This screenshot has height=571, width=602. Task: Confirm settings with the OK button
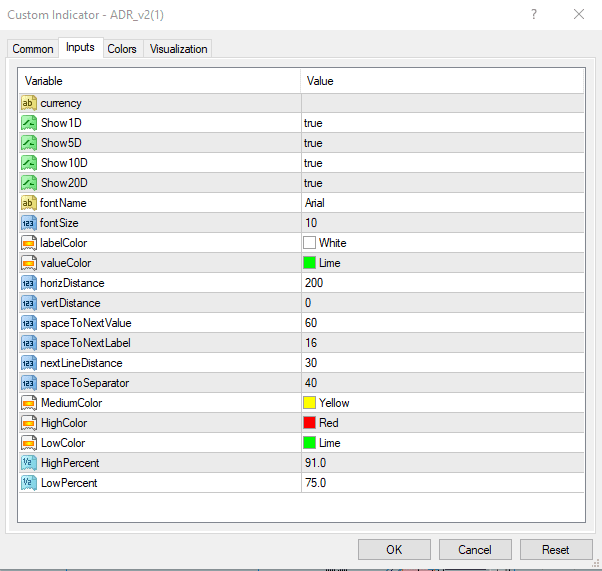pyautogui.click(x=394, y=549)
